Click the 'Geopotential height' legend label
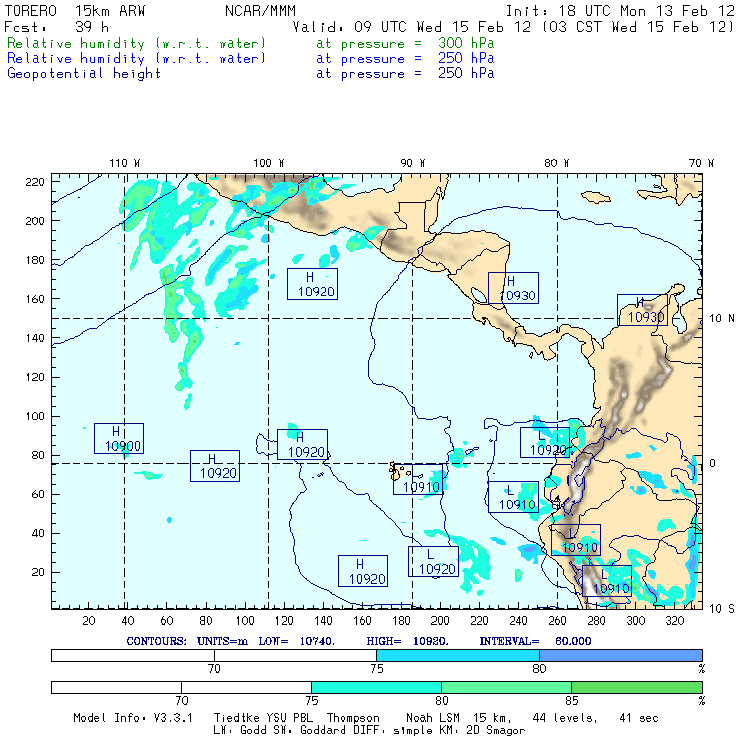The height and width of the screenshot is (740, 740). (84, 74)
